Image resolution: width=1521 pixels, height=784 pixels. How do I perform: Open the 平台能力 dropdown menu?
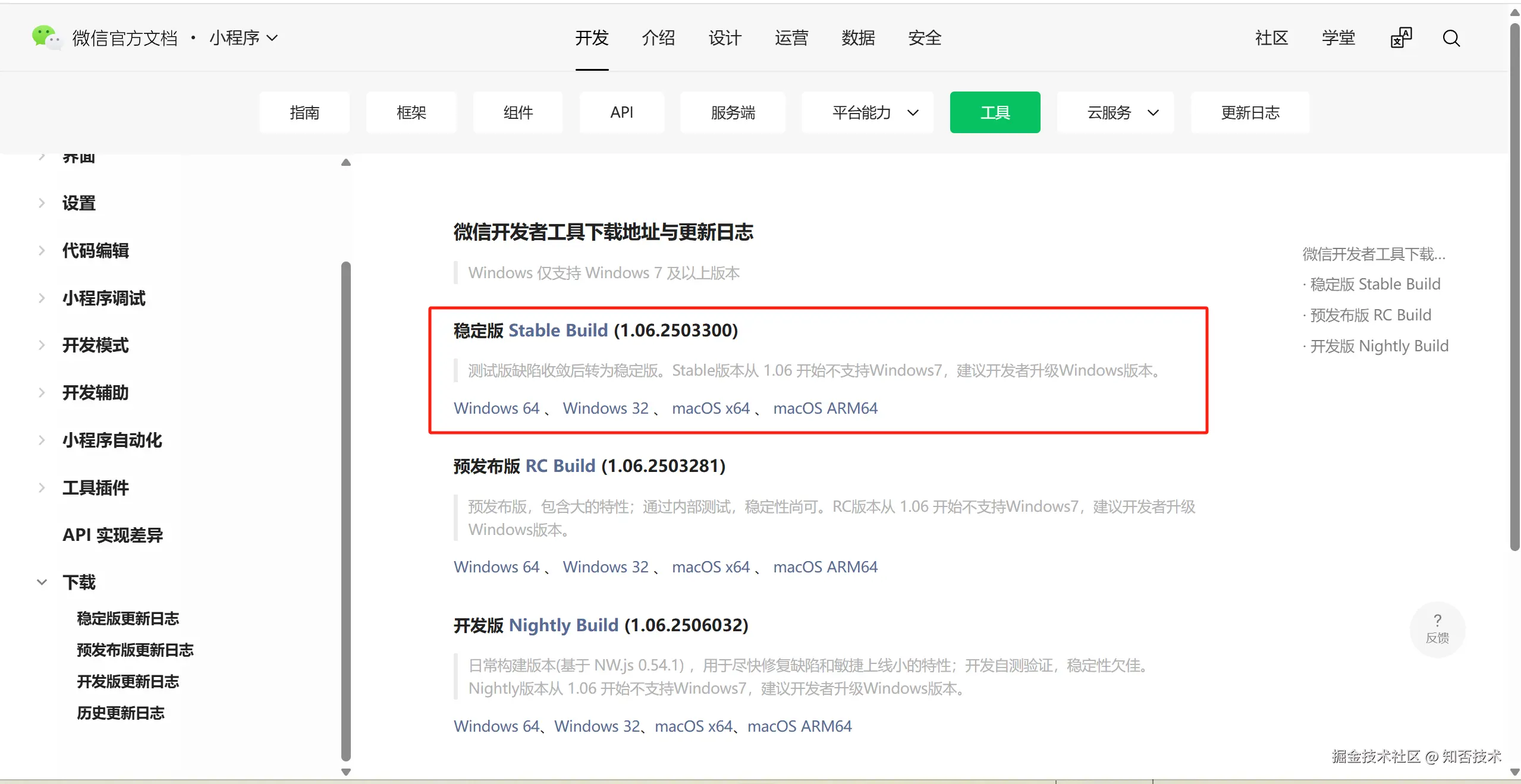(x=874, y=112)
